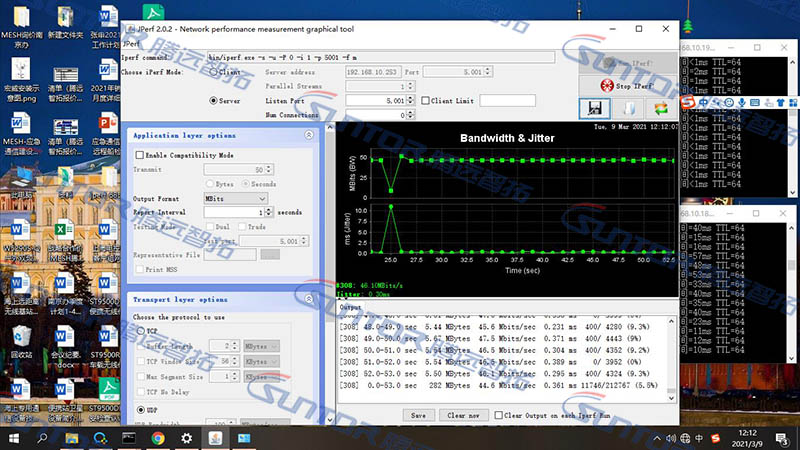Click the refresh arrows icon in JPerf
The height and width of the screenshot is (450, 800).
click(x=661, y=108)
